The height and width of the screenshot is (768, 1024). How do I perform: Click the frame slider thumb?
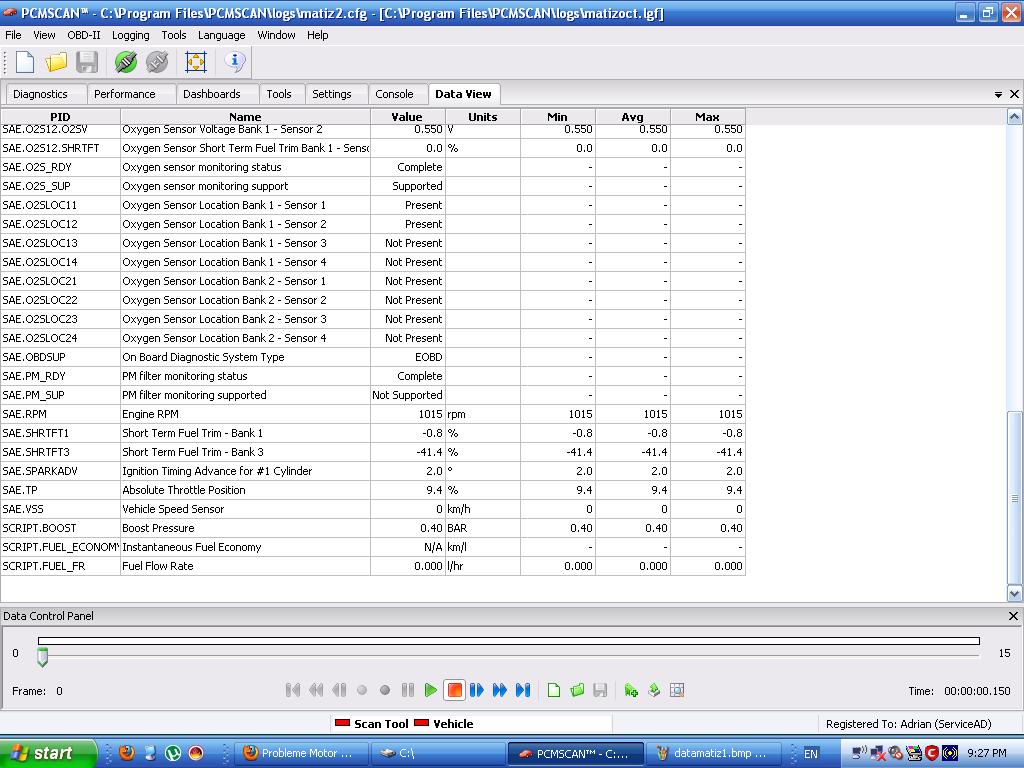coord(42,657)
